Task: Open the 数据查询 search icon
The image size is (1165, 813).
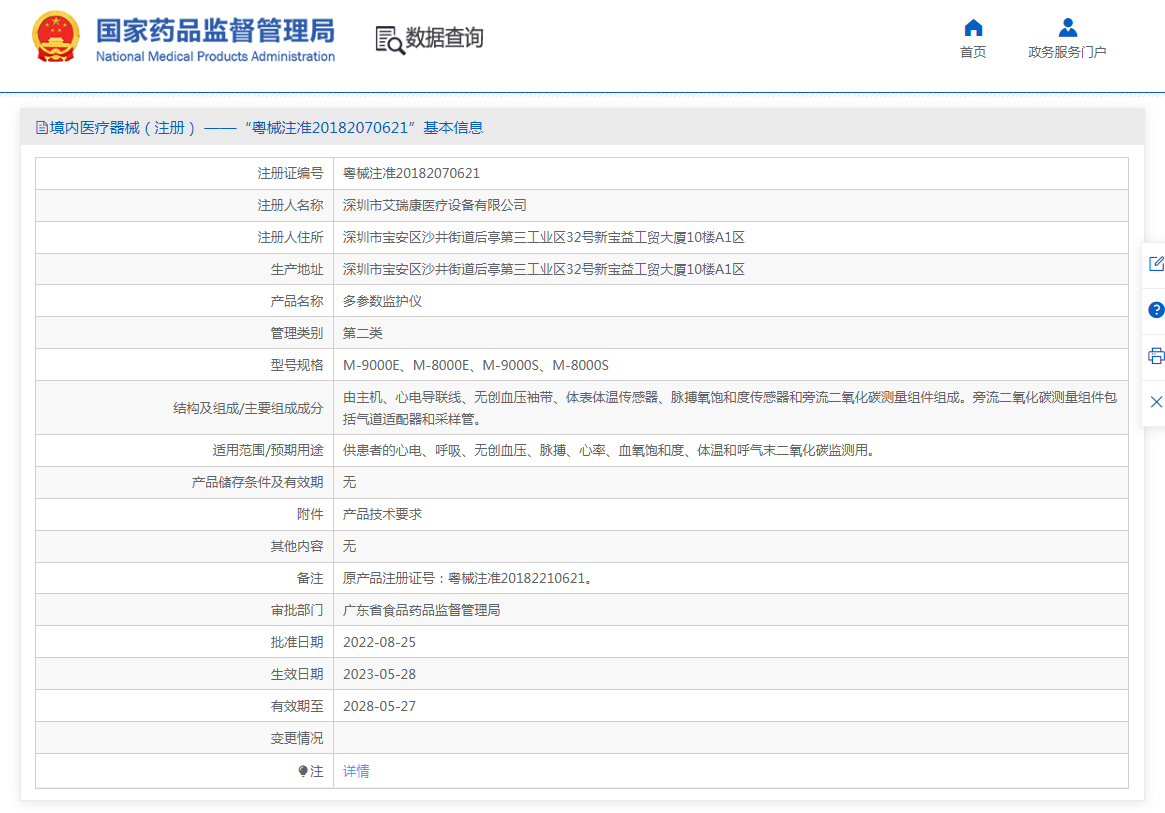Action: pos(390,40)
